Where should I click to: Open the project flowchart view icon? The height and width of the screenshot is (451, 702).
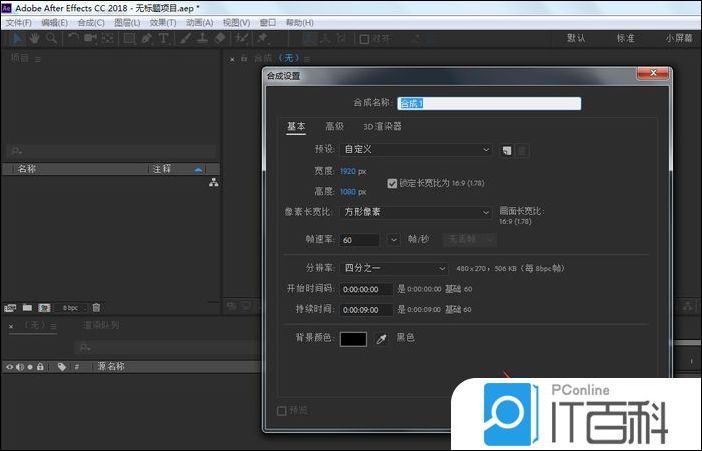(x=213, y=183)
